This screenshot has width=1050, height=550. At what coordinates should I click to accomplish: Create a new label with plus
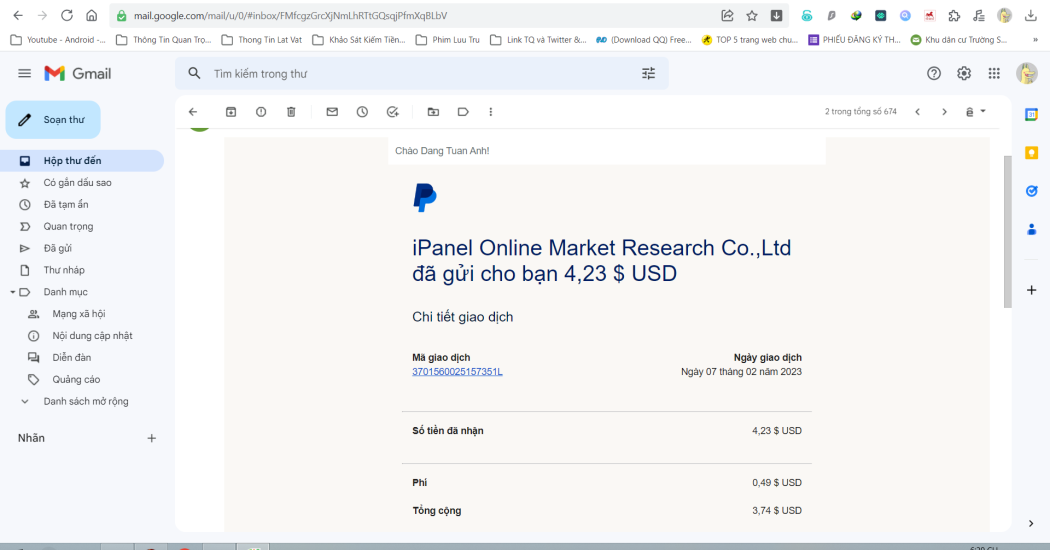pyautogui.click(x=151, y=438)
